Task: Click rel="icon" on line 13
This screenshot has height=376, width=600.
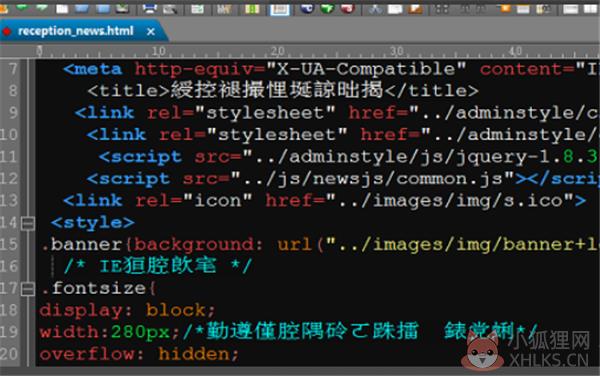Action: pos(194,200)
